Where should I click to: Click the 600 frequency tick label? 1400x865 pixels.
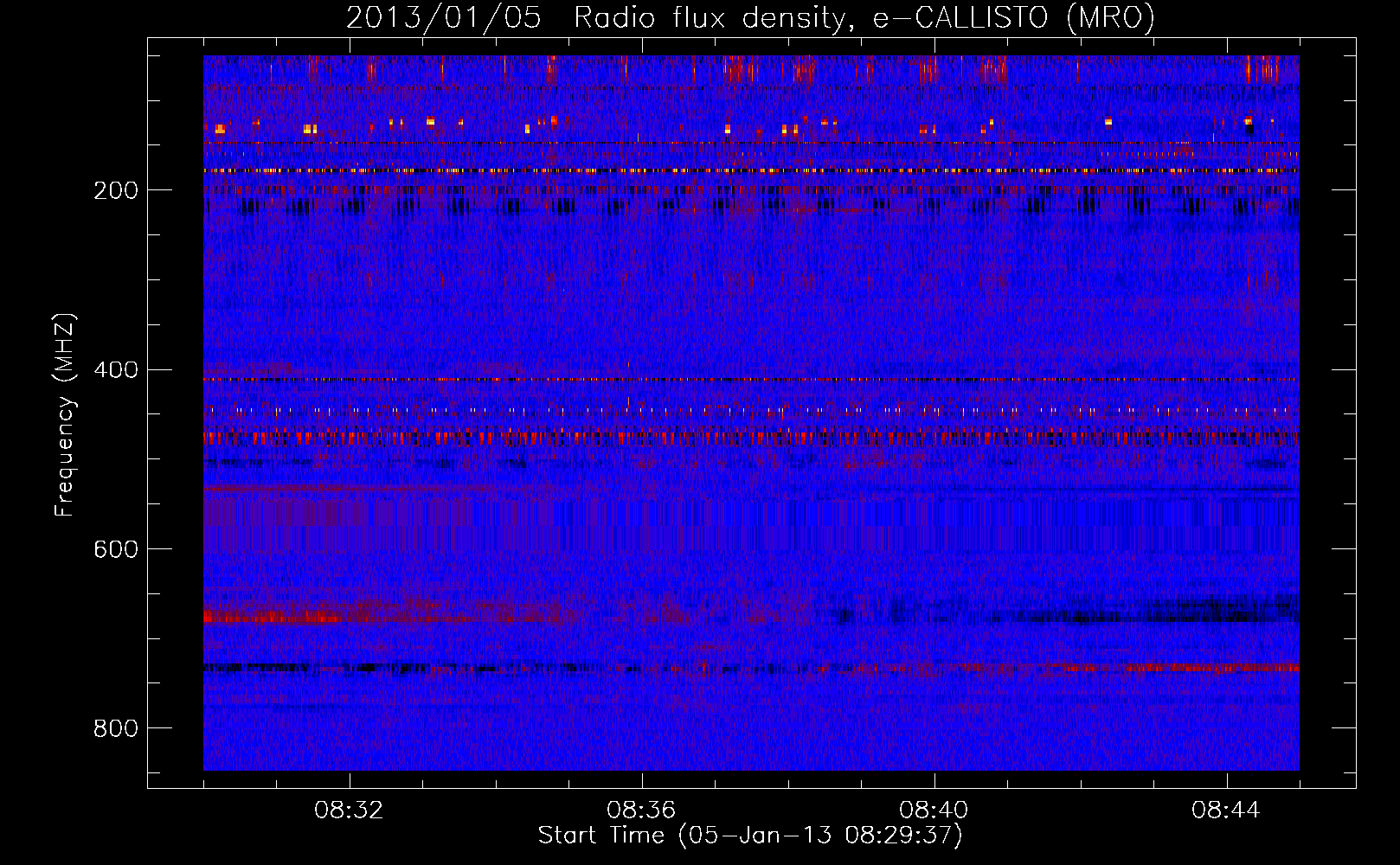[116, 549]
